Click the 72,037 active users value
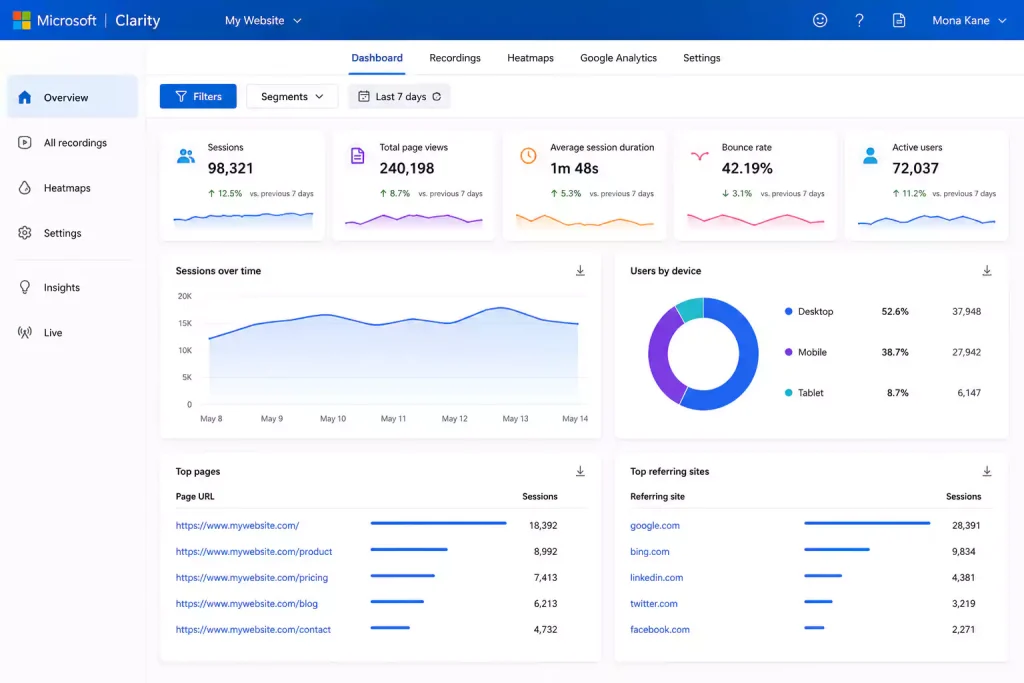Viewport: 1024px width, 683px height. coord(915,168)
